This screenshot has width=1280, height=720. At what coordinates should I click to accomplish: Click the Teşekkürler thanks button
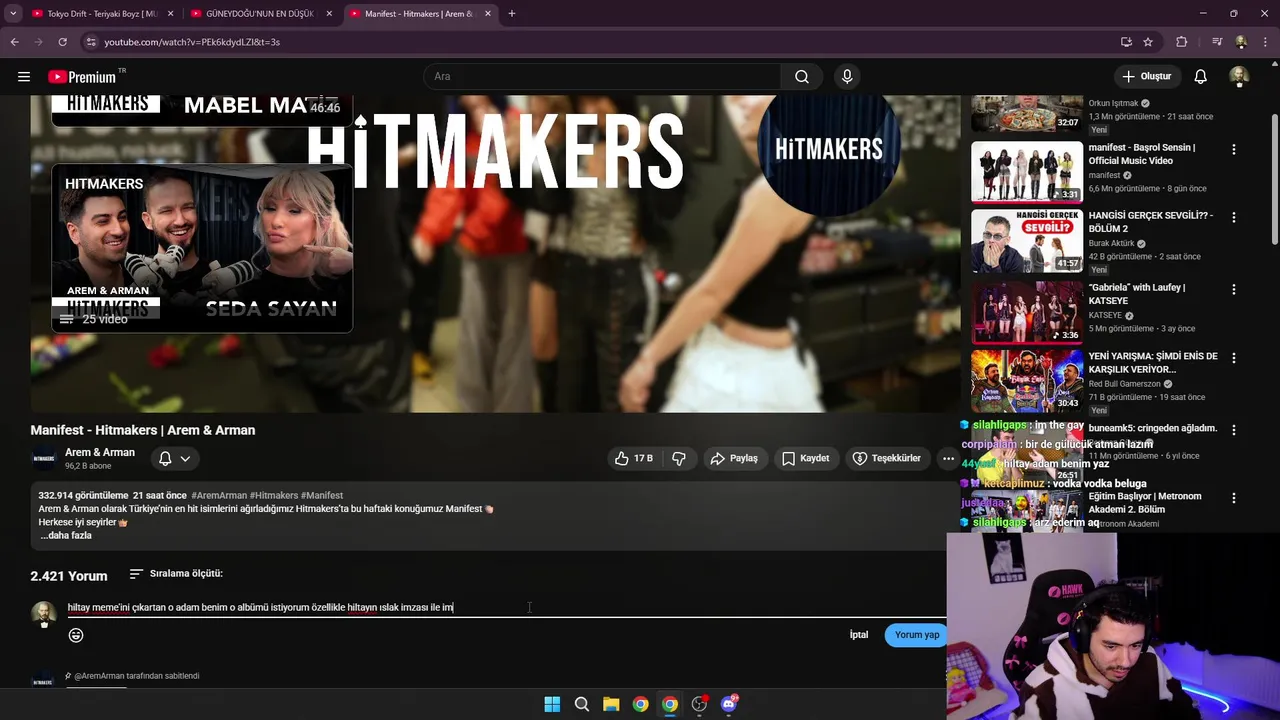pyautogui.click(x=886, y=458)
